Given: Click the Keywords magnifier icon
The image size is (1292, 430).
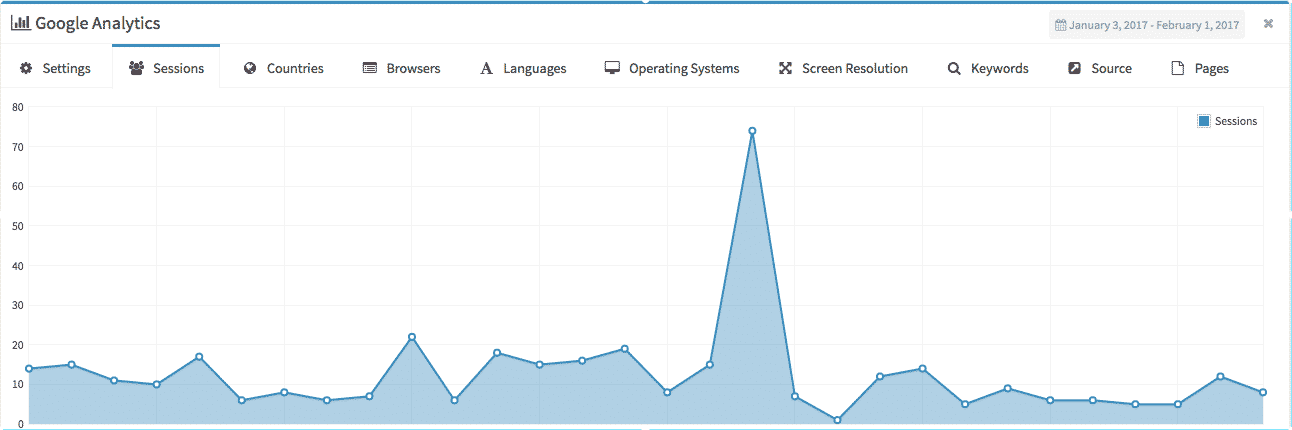Looking at the screenshot, I should (954, 68).
